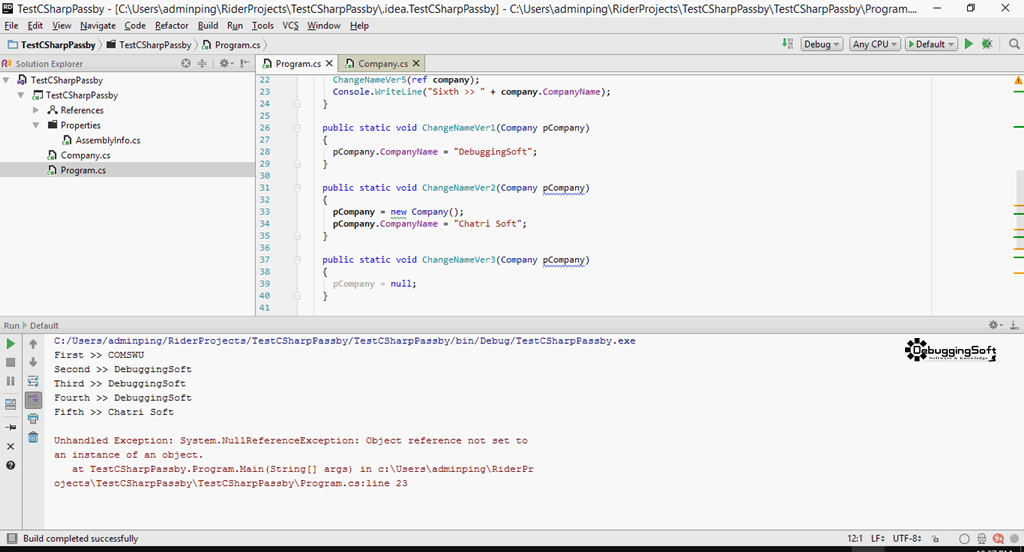Image resolution: width=1024 pixels, height=552 pixels.
Task: Open the executable path link in console
Action: [x=345, y=340]
